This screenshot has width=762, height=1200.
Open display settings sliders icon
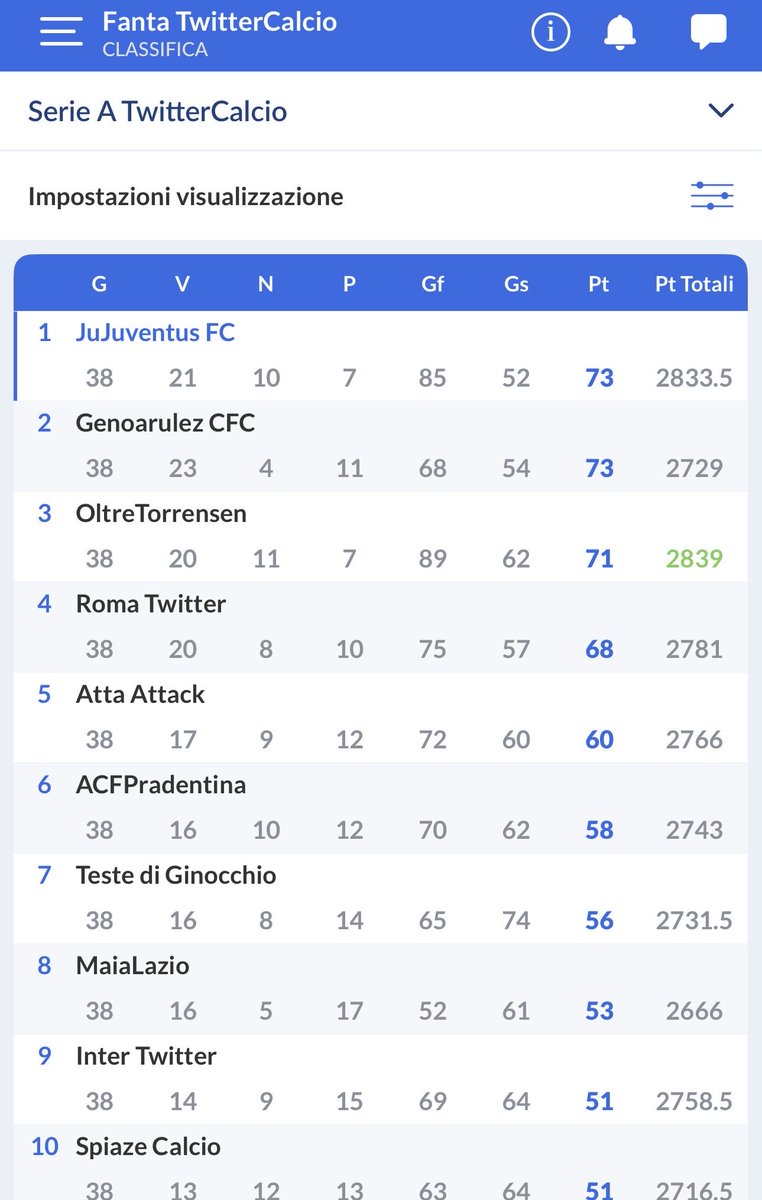tap(712, 196)
